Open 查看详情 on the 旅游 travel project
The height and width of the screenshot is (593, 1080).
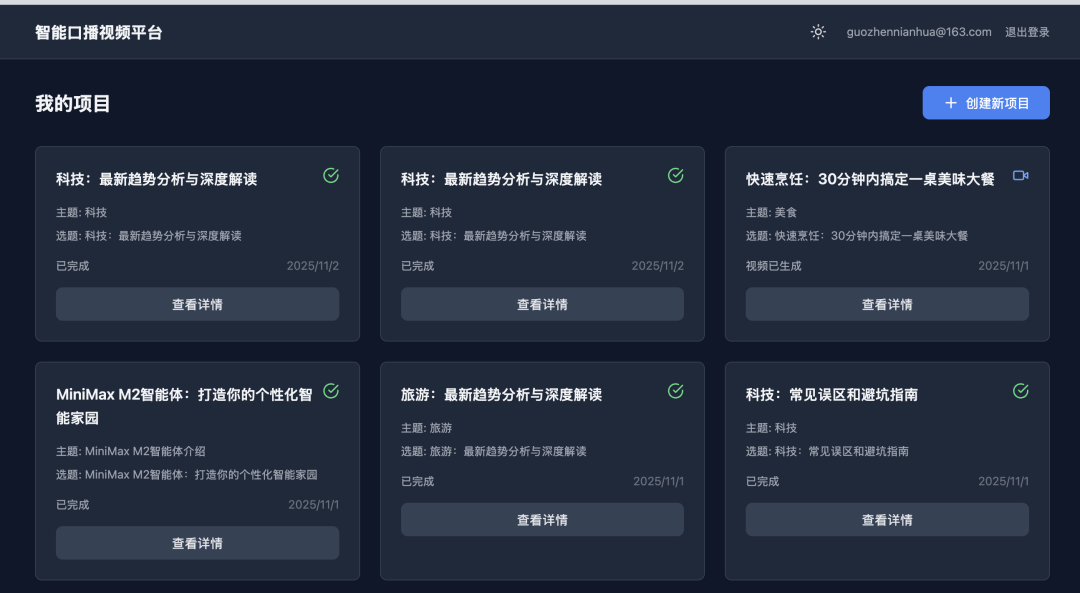point(542,519)
